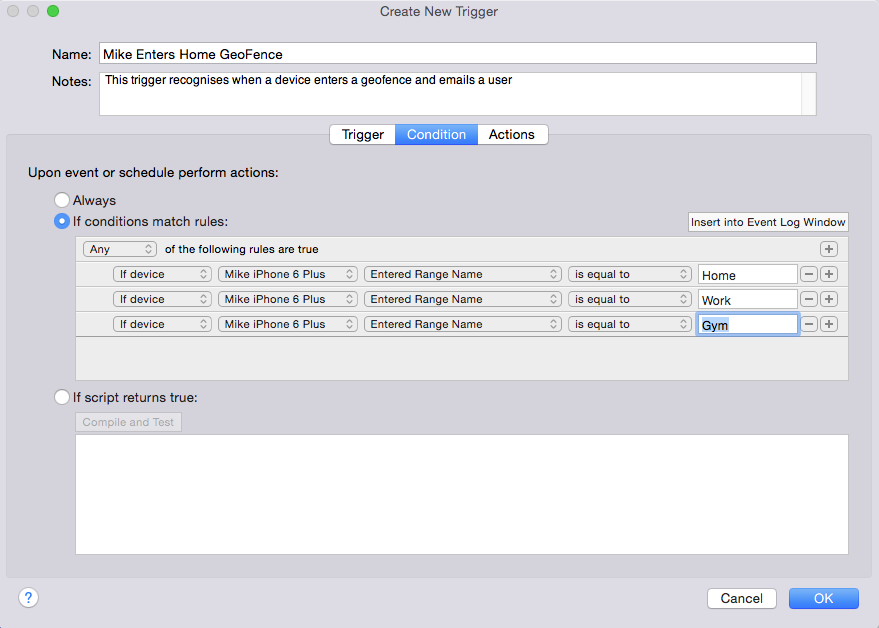The width and height of the screenshot is (879, 628).
Task: Select the Always radio option
Action: coord(62,200)
